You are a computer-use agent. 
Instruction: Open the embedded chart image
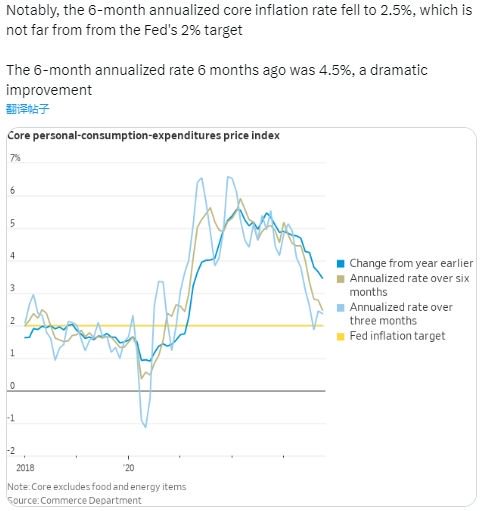point(241,317)
